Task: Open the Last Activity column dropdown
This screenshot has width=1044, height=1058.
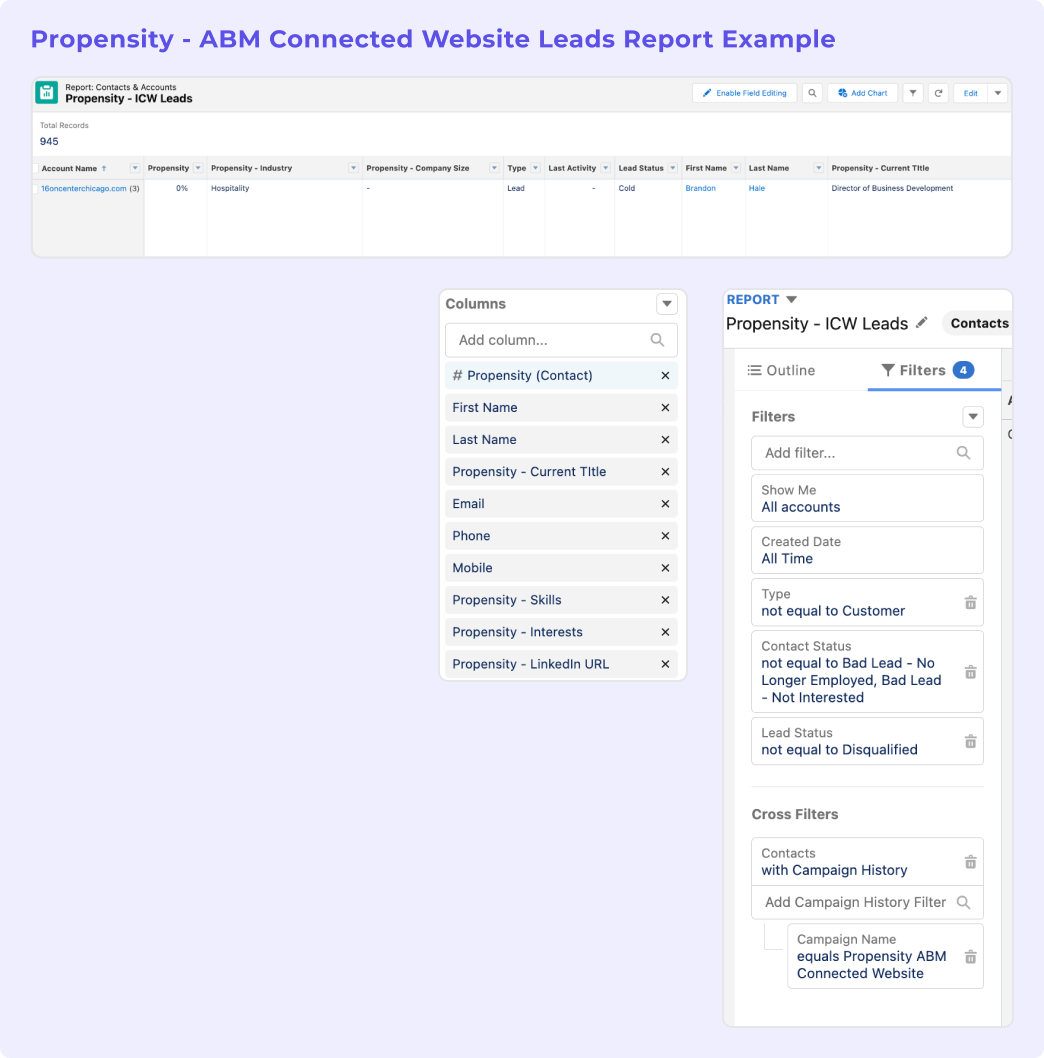Action: coord(605,168)
